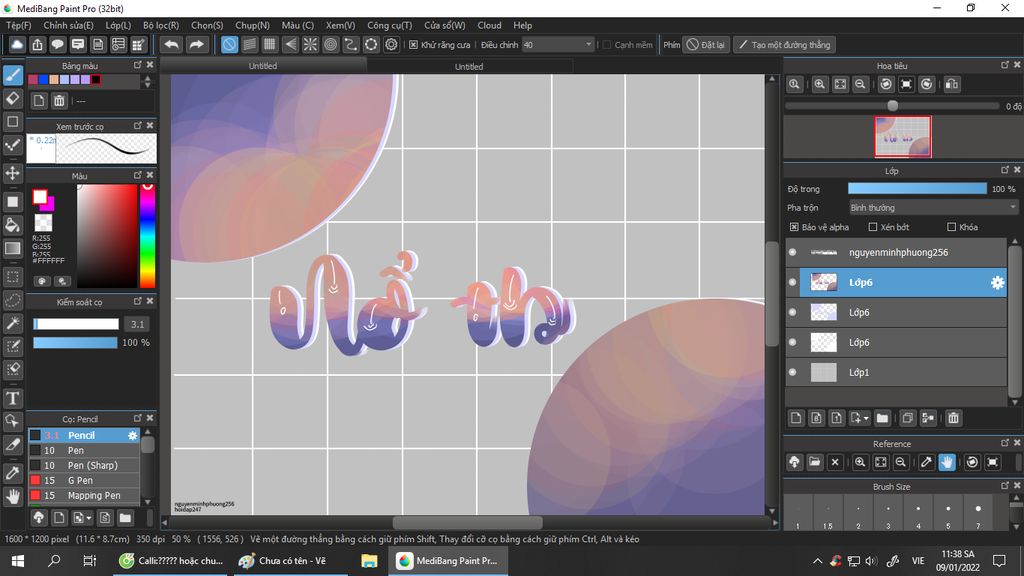This screenshot has width=1024, height=576.
Task: Open snap settings gear
Action: pyautogui.click(x=391, y=44)
